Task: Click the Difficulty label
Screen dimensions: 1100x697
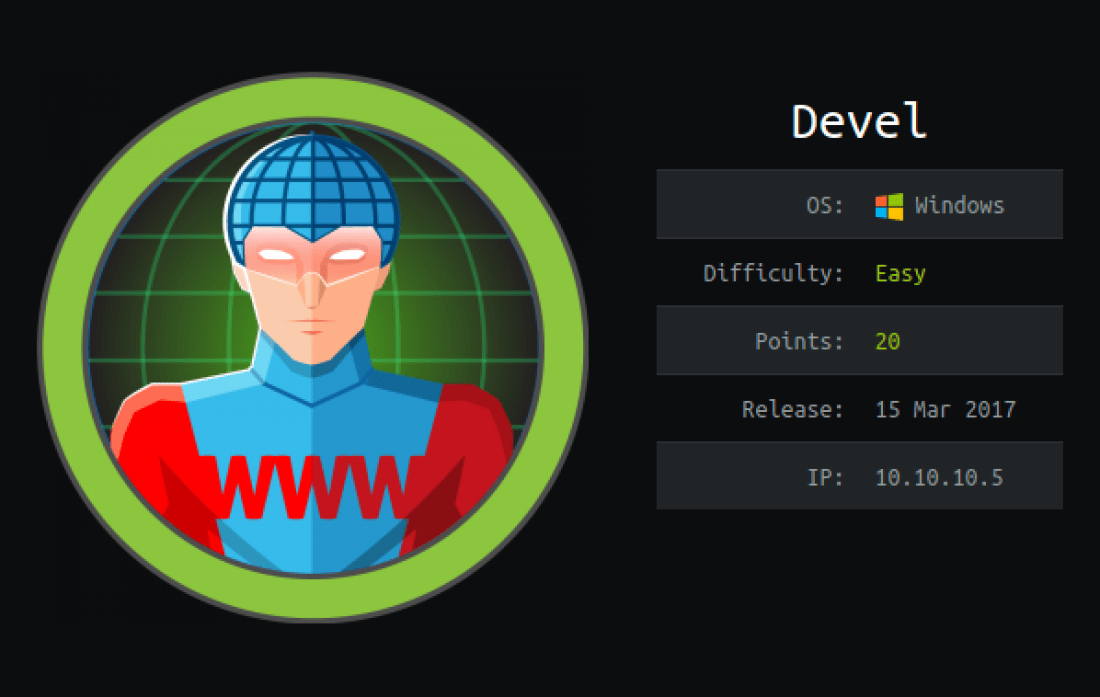Action: click(773, 273)
